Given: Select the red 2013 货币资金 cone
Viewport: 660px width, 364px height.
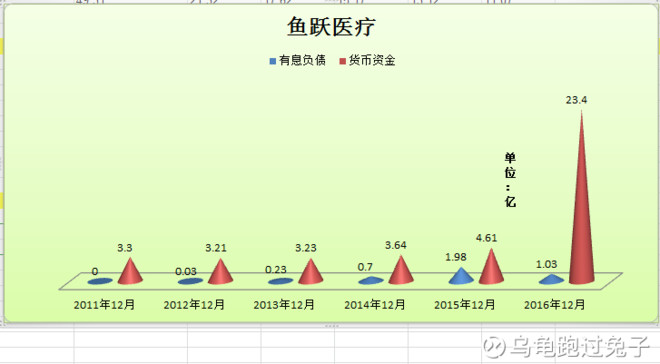Looking at the screenshot, I should 311,274.
